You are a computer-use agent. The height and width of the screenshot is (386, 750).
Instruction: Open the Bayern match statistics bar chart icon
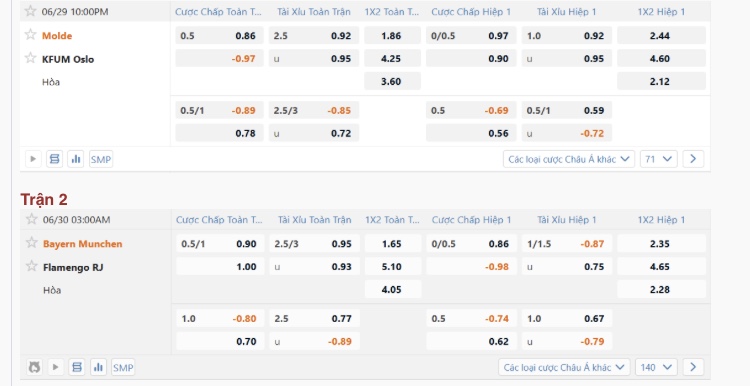[x=98, y=367]
